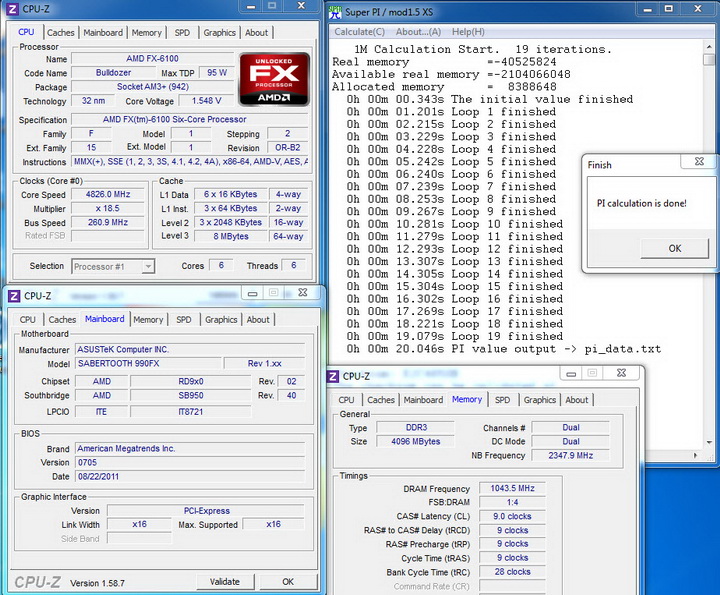This screenshot has width=720, height=595.
Task: Click Super PI horizontal scrollbar right arrow
Action: pyautogui.click(x=696, y=456)
